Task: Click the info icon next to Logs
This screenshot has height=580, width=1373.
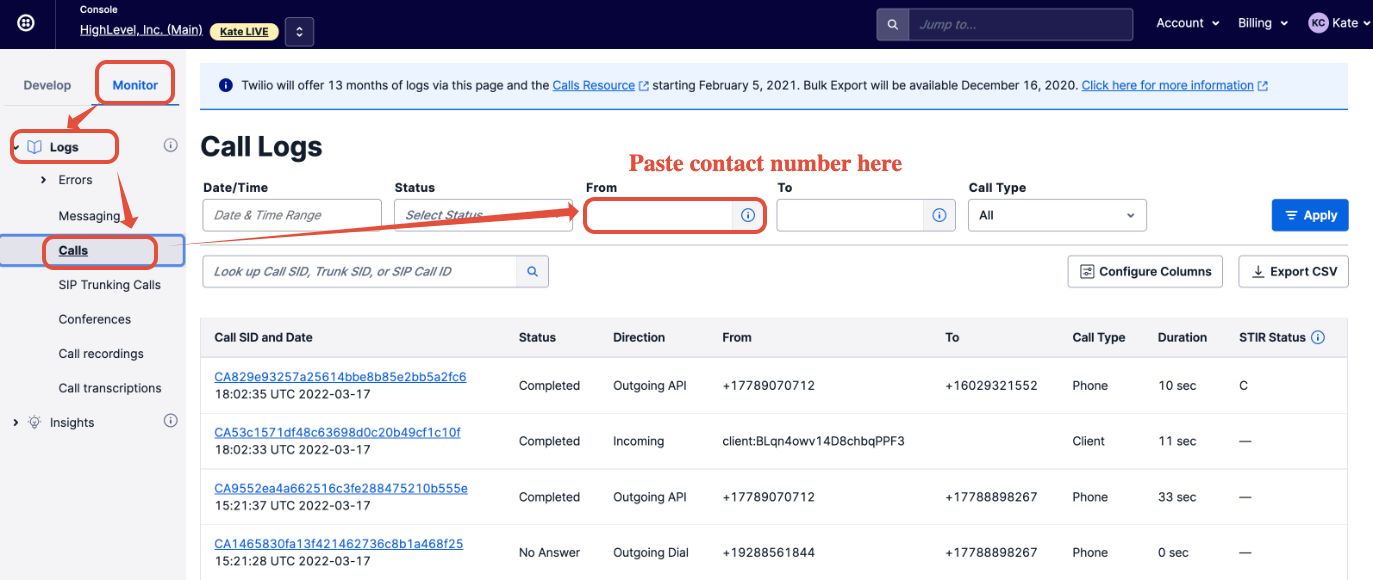Action: (170, 146)
